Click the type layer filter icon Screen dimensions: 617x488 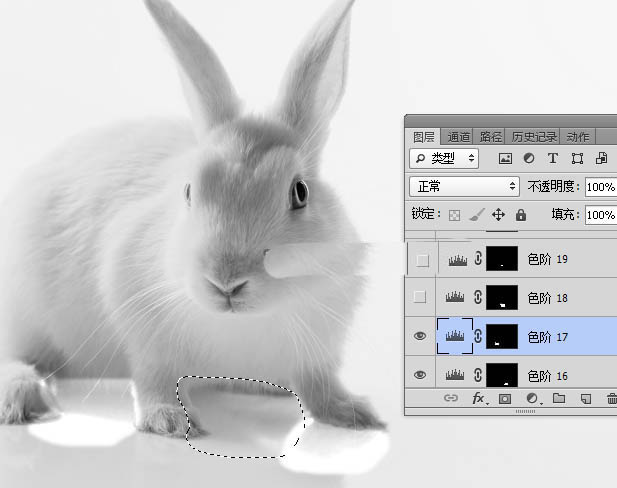(x=553, y=159)
